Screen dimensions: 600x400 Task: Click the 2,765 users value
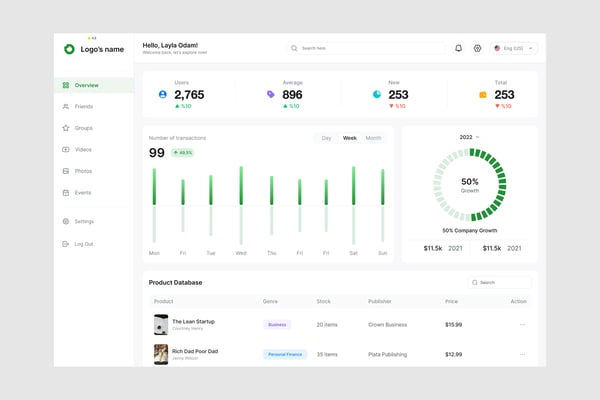pos(189,95)
